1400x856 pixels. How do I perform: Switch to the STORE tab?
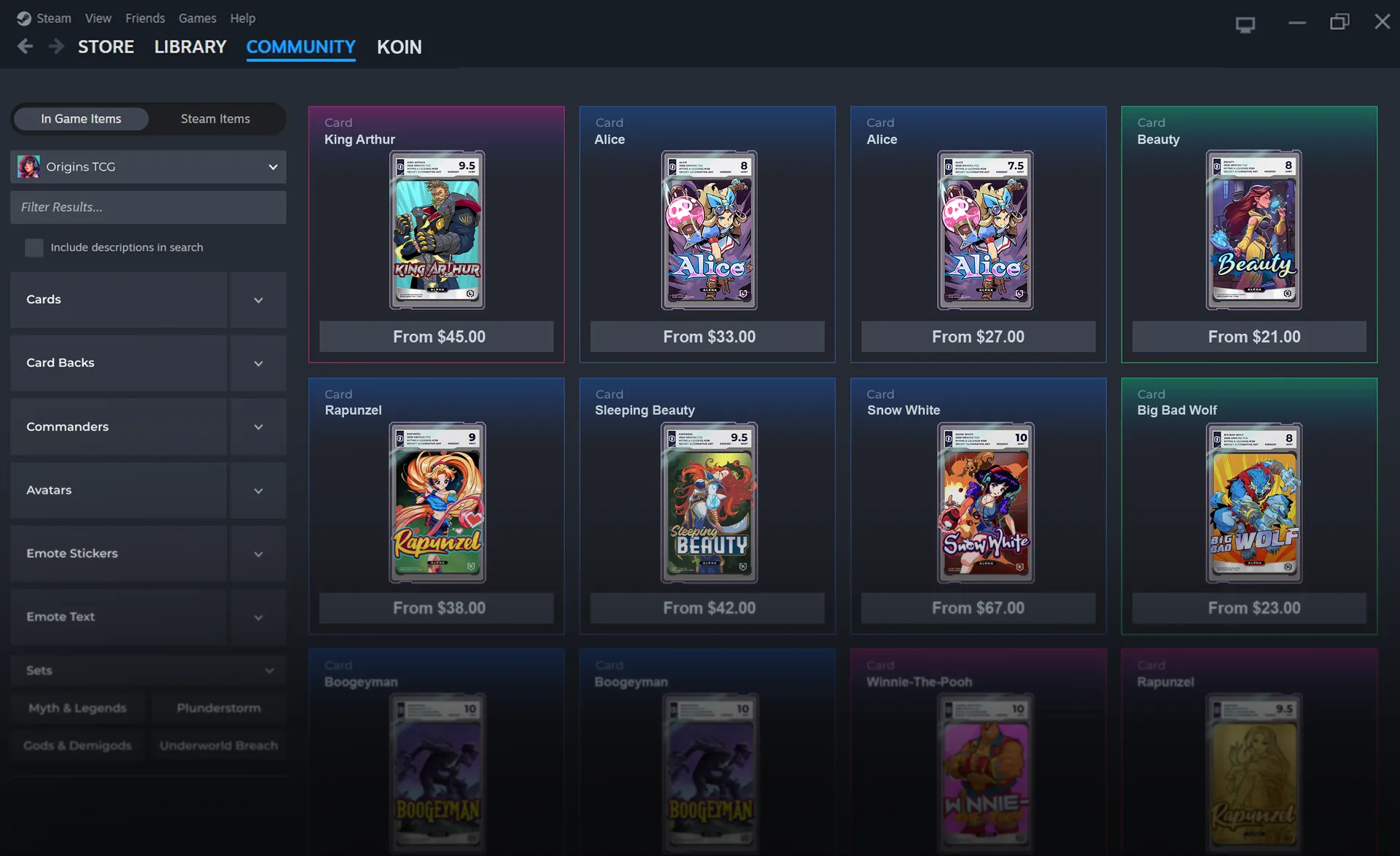tap(106, 47)
